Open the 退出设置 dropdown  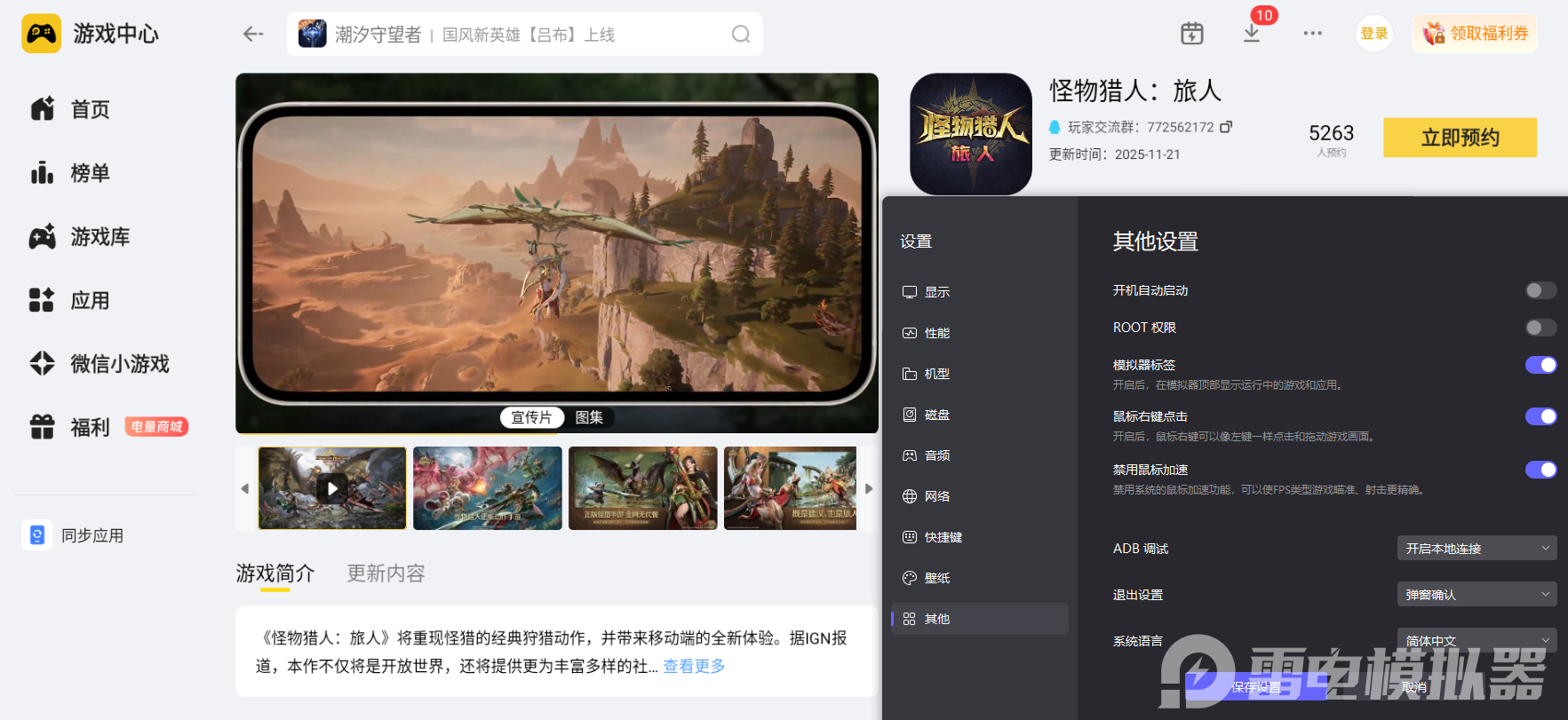click(1476, 595)
